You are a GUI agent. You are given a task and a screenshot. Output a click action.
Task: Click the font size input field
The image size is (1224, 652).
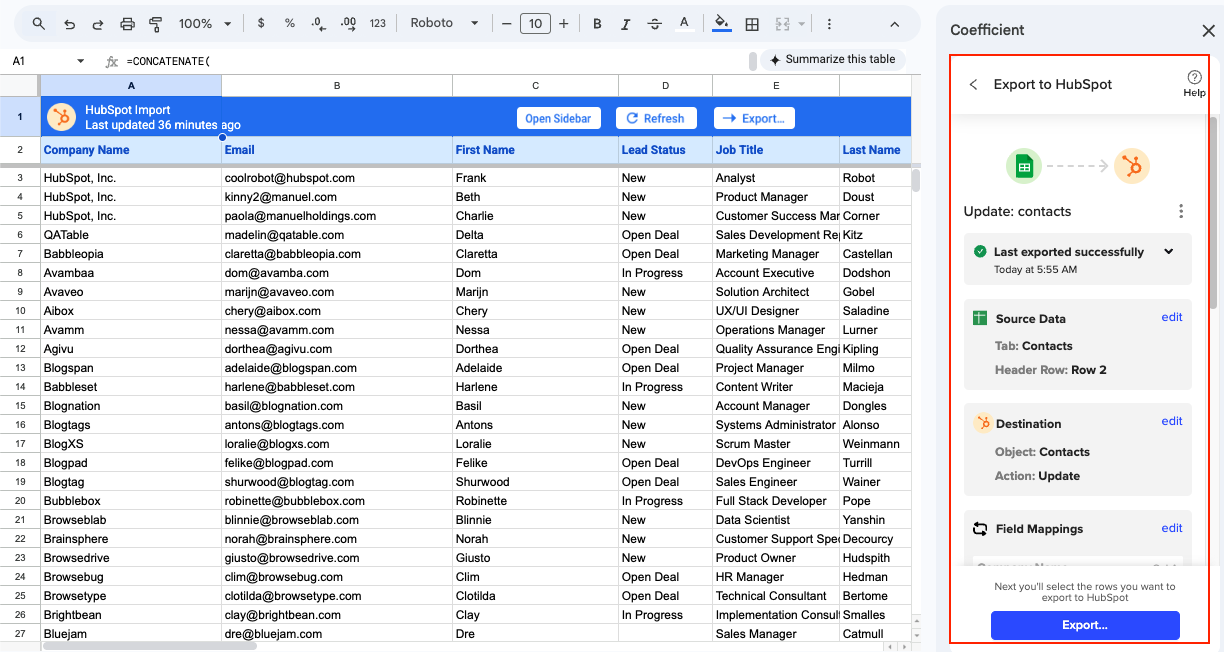[535, 24]
